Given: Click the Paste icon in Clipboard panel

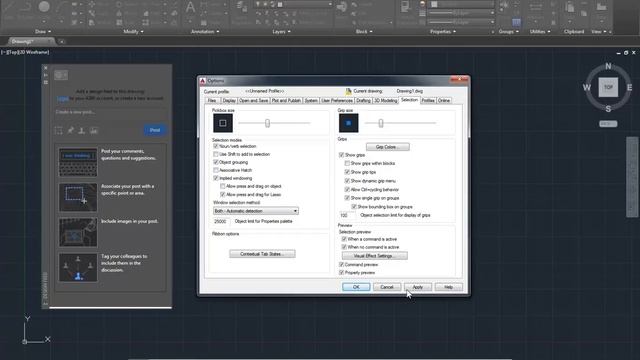Looking at the screenshot, I should click(570, 8).
